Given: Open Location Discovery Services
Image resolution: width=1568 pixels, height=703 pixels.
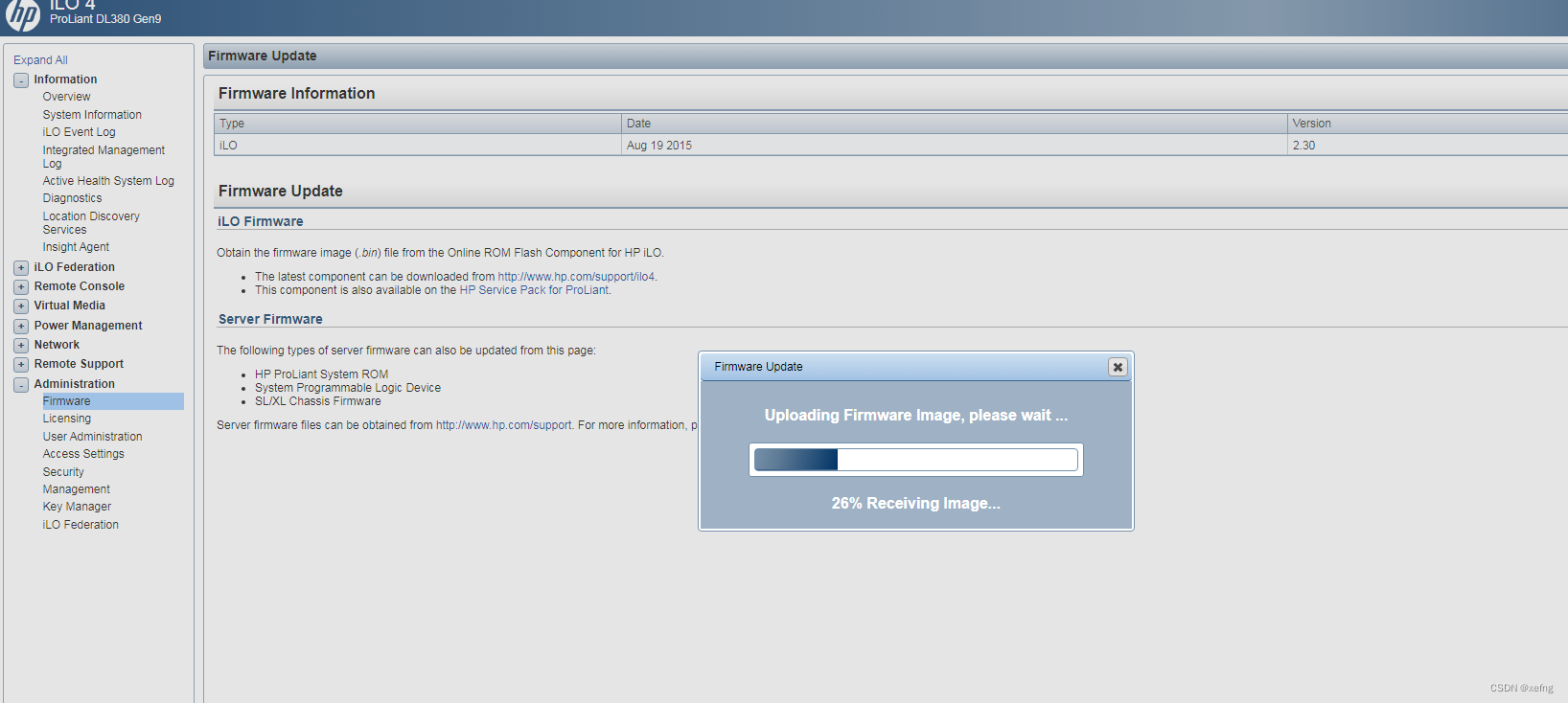Looking at the screenshot, I should [91, 223].
